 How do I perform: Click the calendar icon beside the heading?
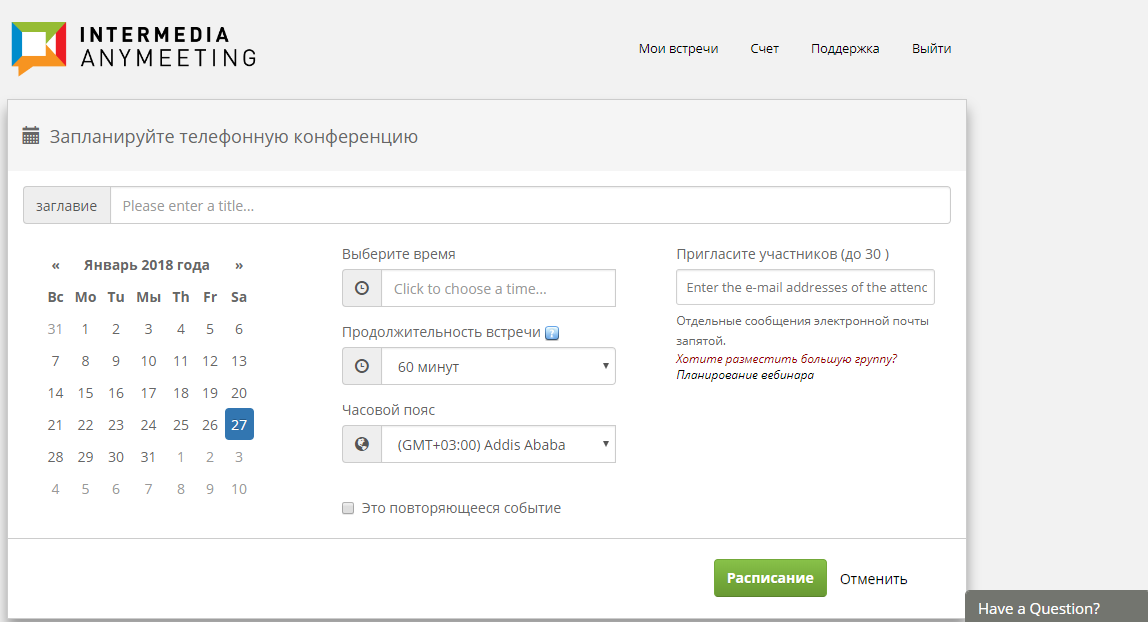click(x=31, y=136)
